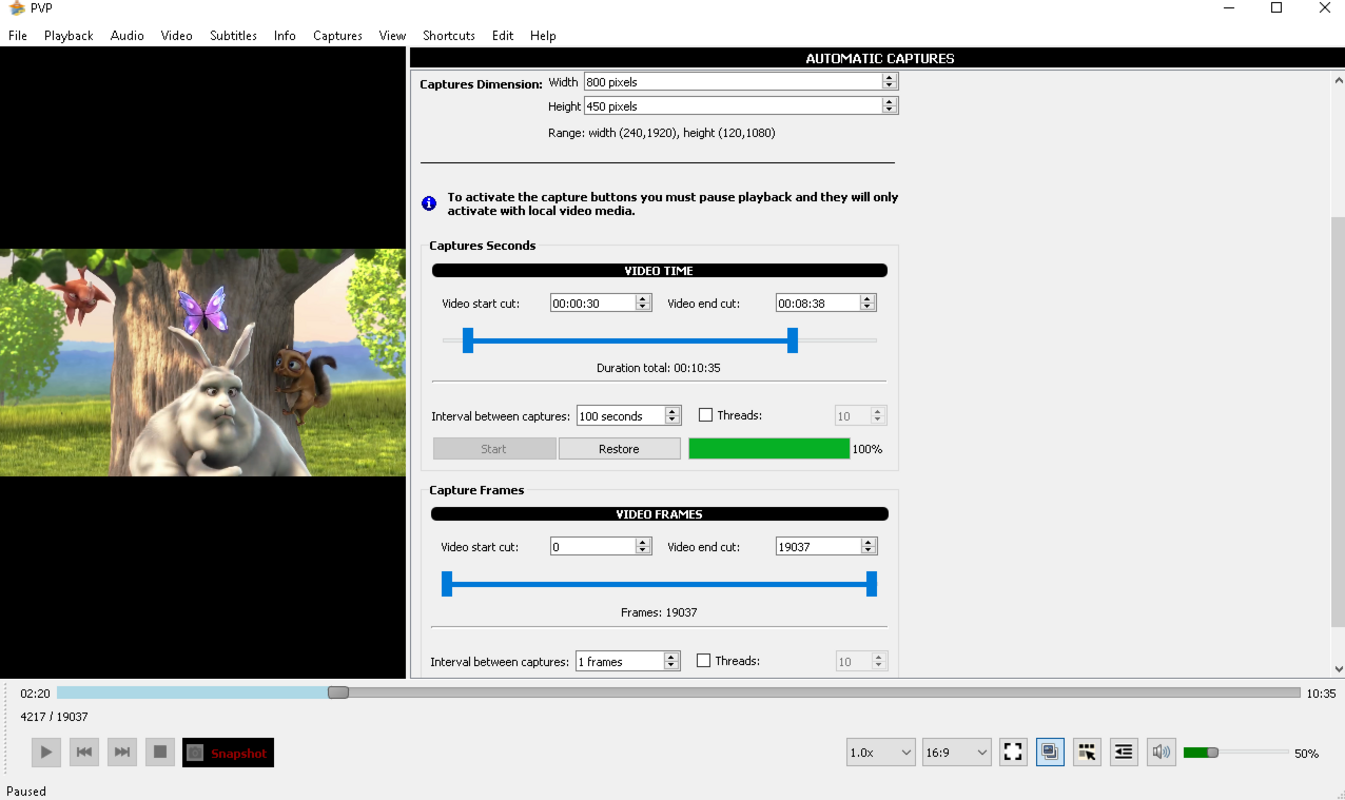Screen dimensions: 1345x800
Task: Click the thumbnails selection icon
Action: [1087, 752]
